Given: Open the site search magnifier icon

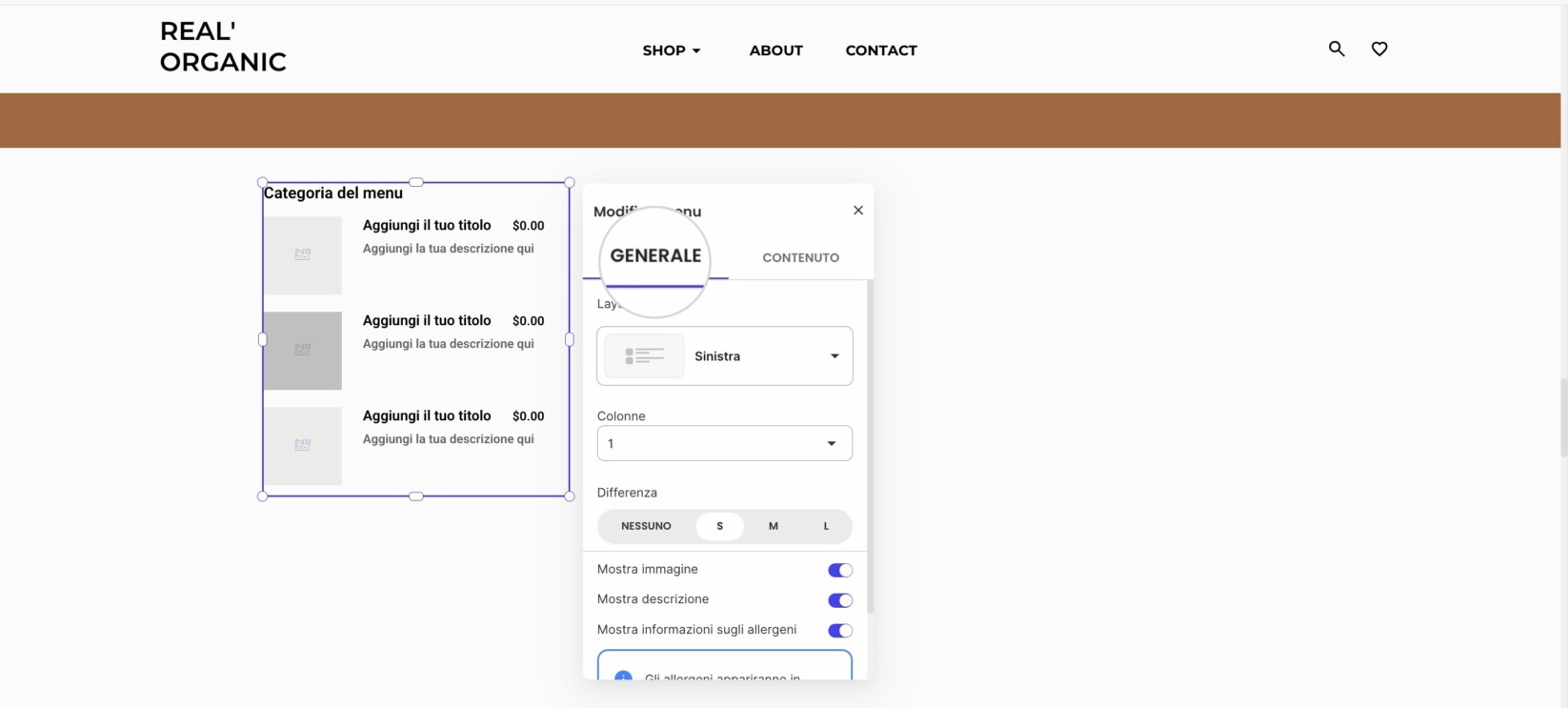Looking at the screenshot, I should pos(1337,49).
